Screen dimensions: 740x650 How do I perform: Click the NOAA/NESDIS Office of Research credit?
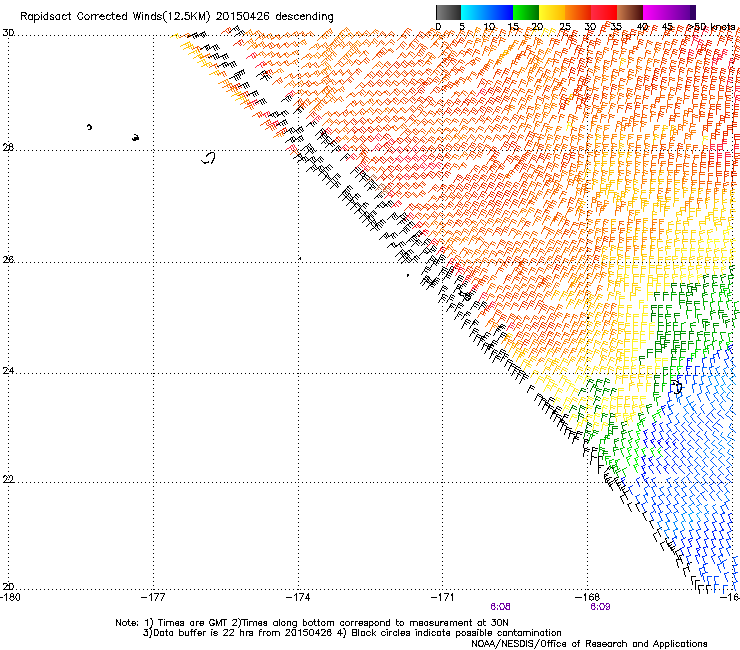coord(589,644)
